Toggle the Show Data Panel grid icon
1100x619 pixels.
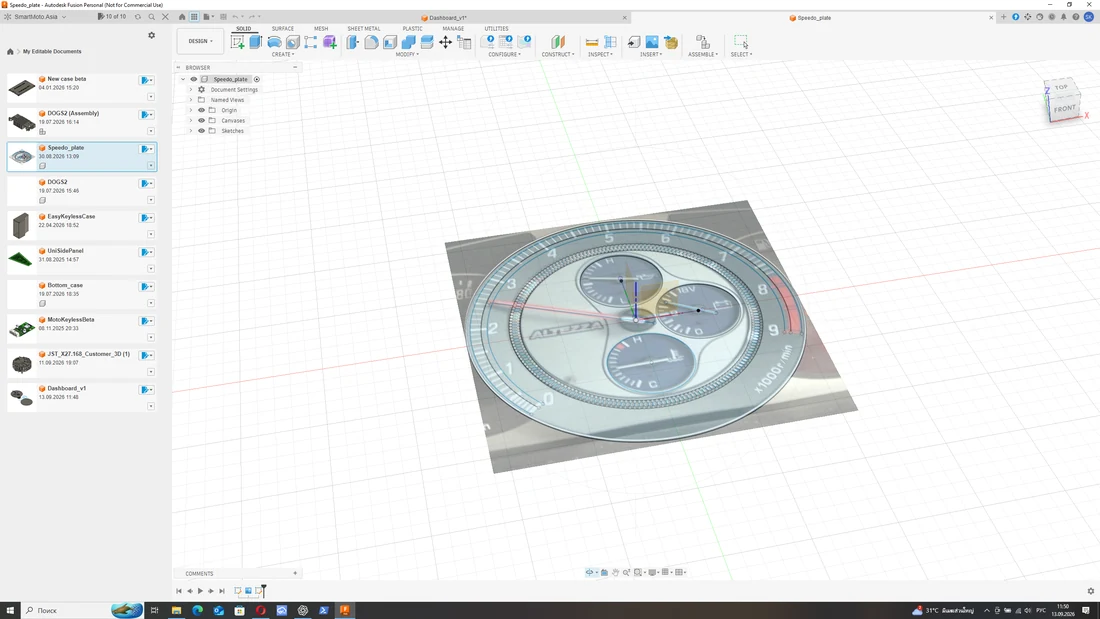pyautogui.click(x=194, y=17)
